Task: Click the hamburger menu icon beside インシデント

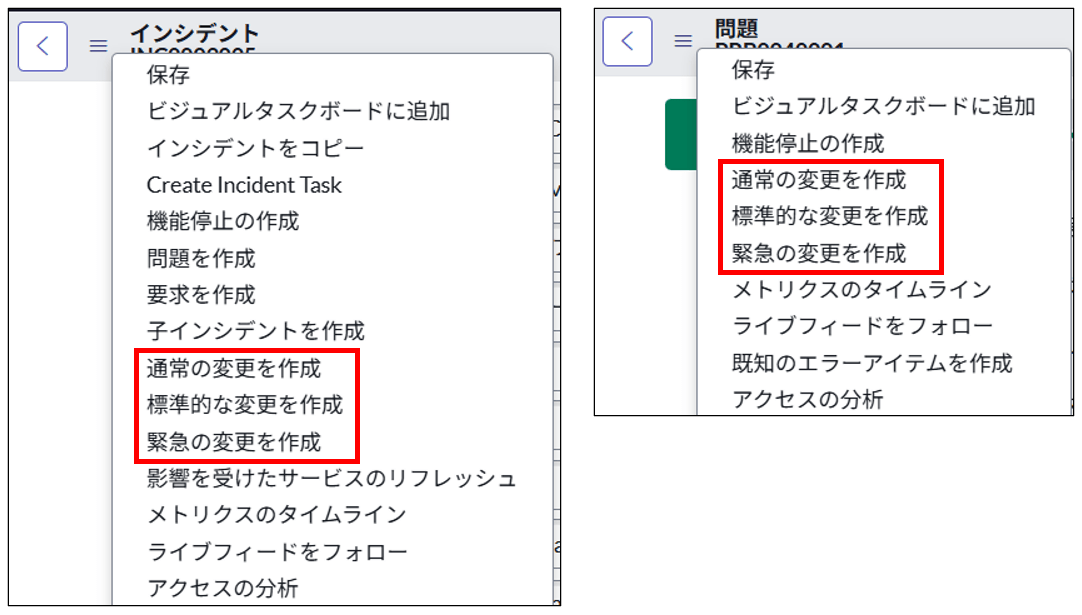Action: [98, 46]
